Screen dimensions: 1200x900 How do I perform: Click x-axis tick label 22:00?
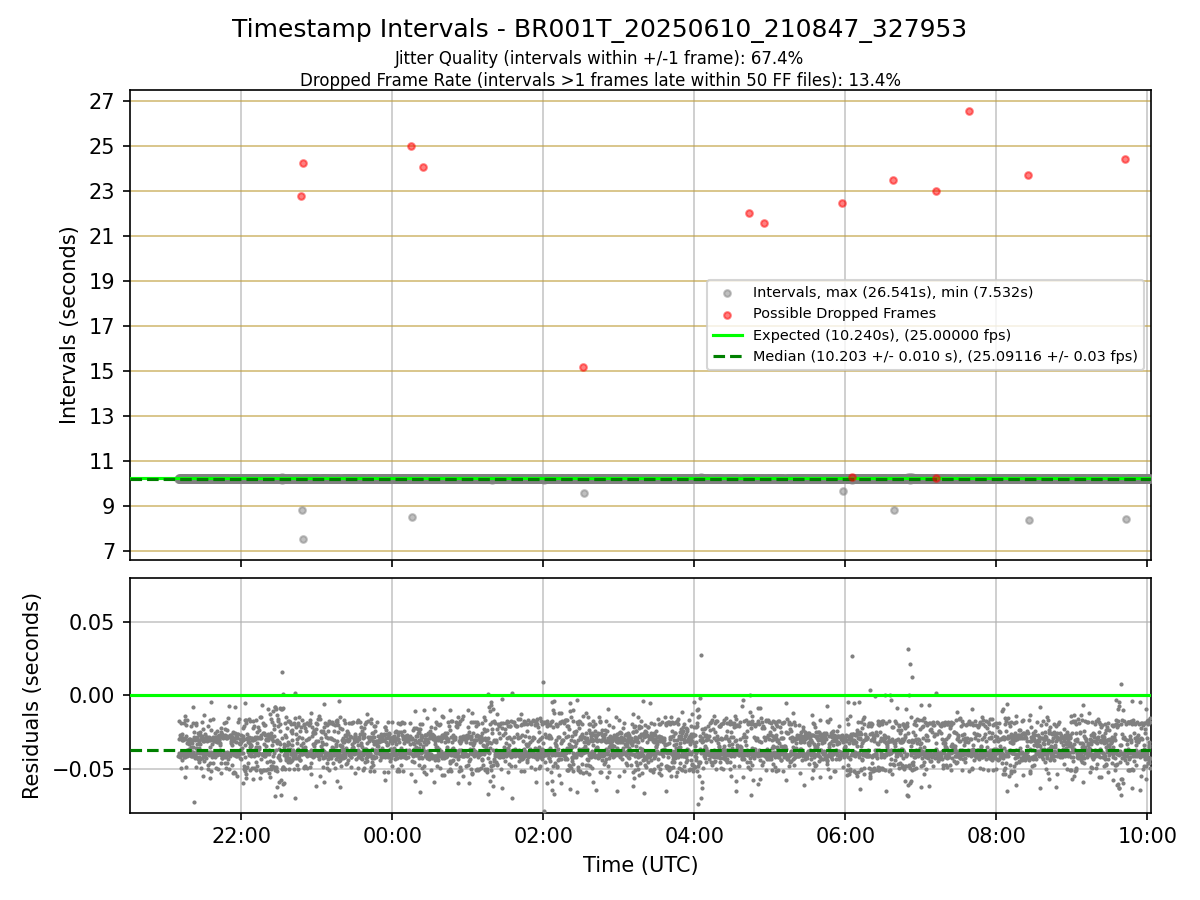[x=241, y=835]
